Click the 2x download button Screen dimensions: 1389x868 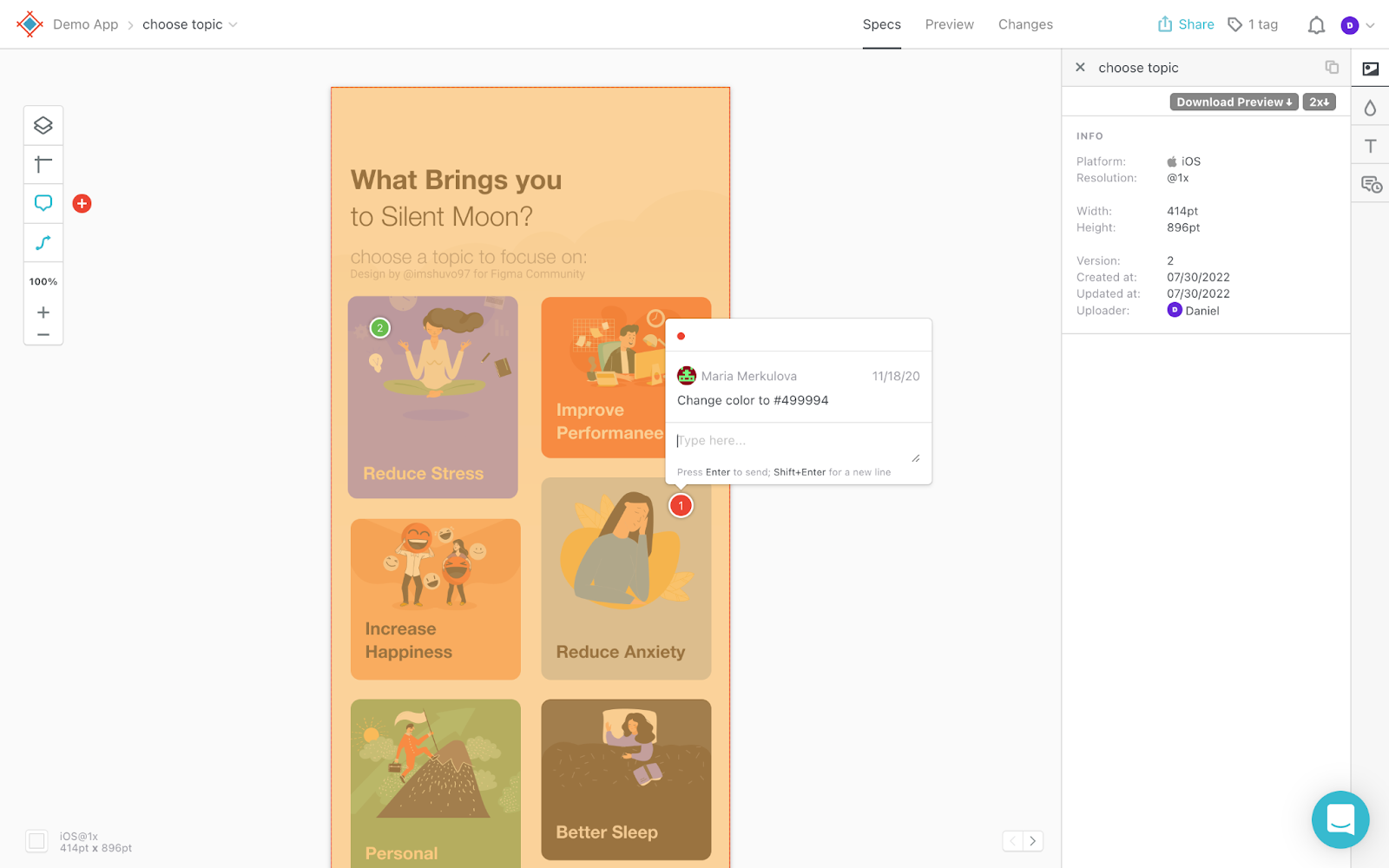point(1319,102)
